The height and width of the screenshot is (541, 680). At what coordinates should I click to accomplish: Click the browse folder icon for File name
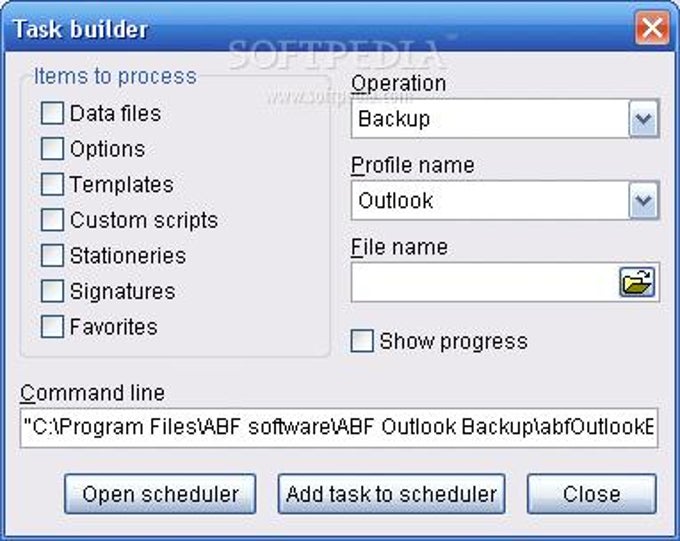[x=638, y=283]
